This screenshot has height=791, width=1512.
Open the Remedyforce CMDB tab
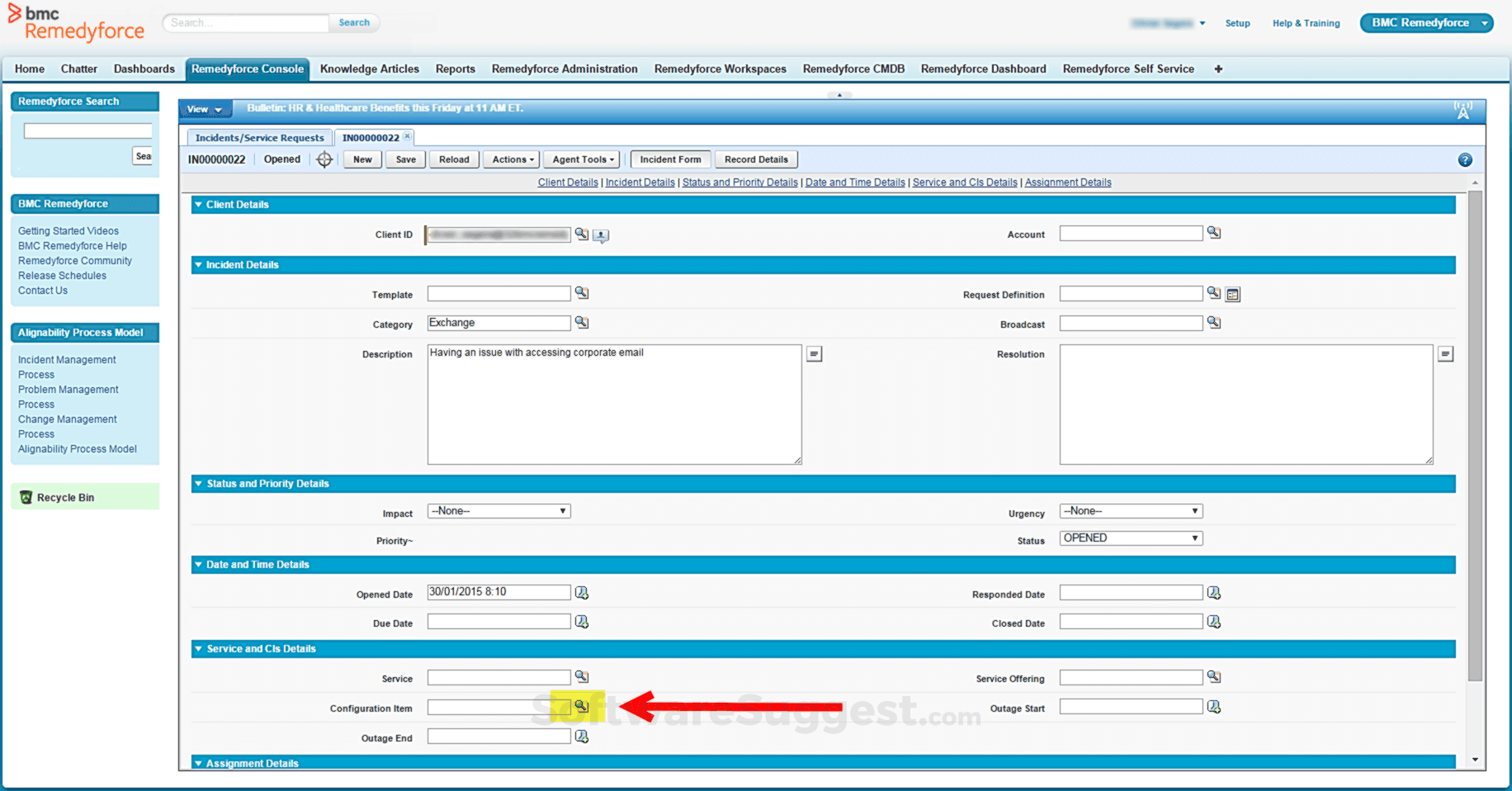853,69
